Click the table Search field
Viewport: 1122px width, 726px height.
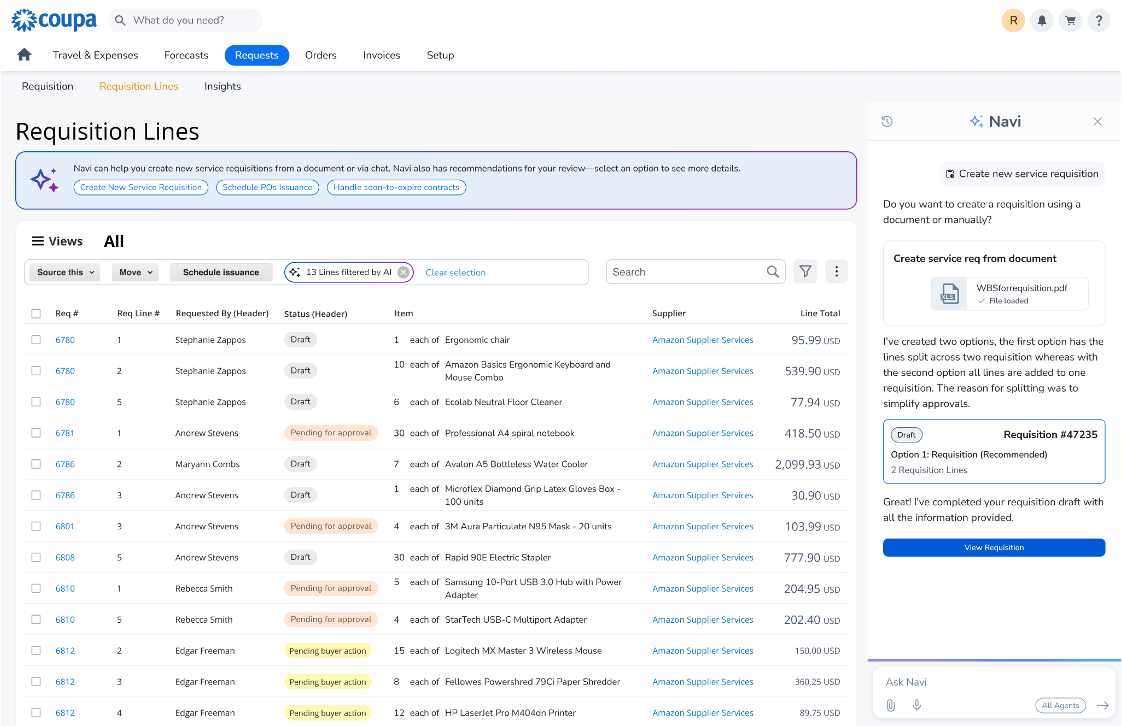click(696, 272)
